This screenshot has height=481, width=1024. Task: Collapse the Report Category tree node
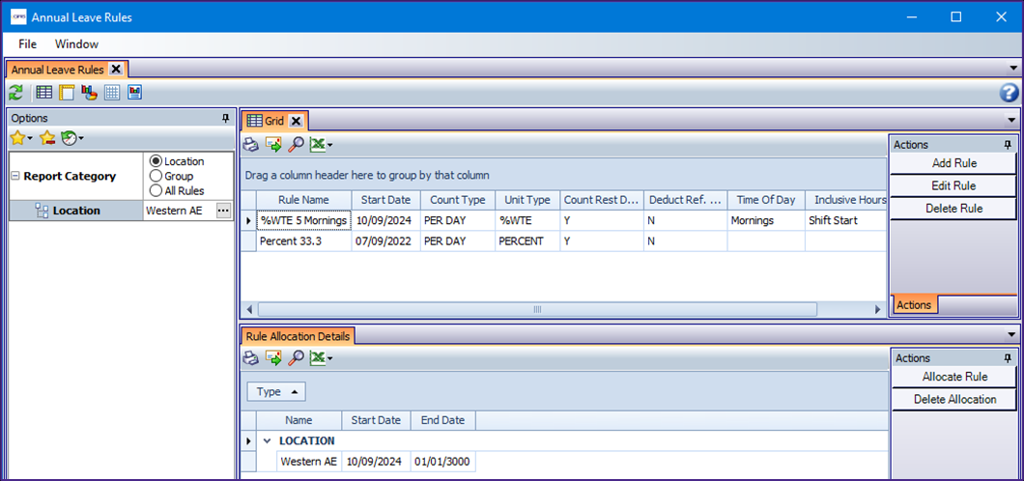click(x=15, y=176)
